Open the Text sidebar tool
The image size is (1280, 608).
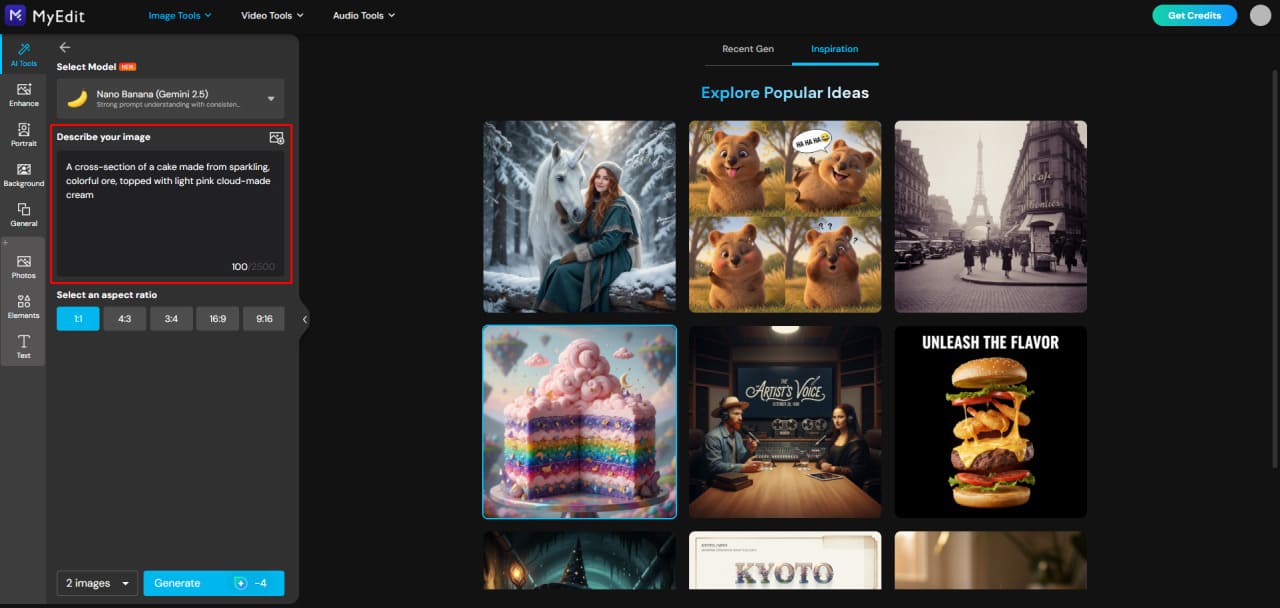click(x=23, y=346)
